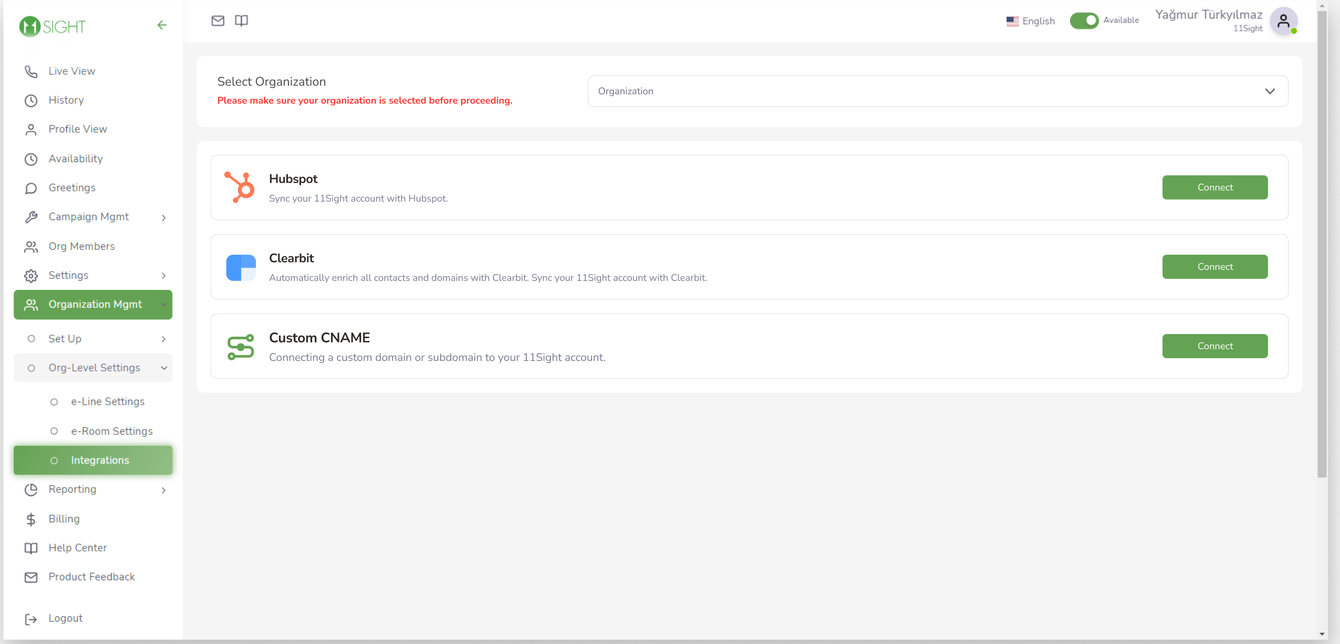Click the 11Sight logo
Image resolution: width=1340 pixels, height=644 pixels.
coord(52,26)
